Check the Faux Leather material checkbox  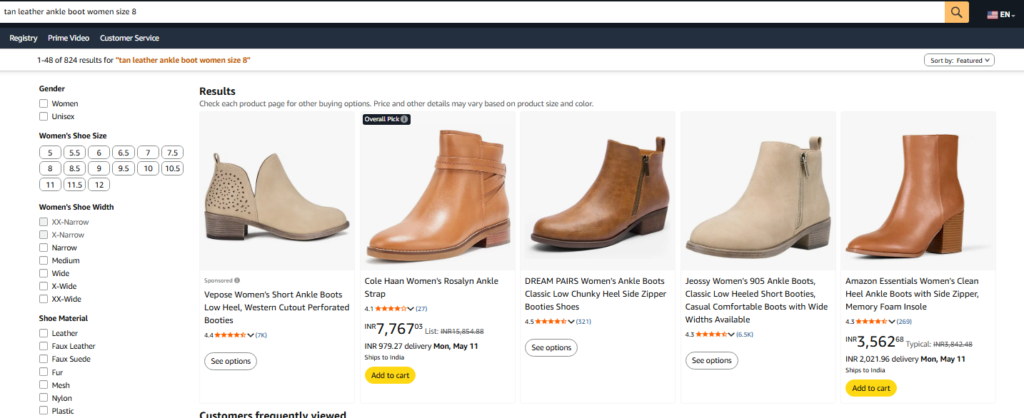[x=44, y=346]
